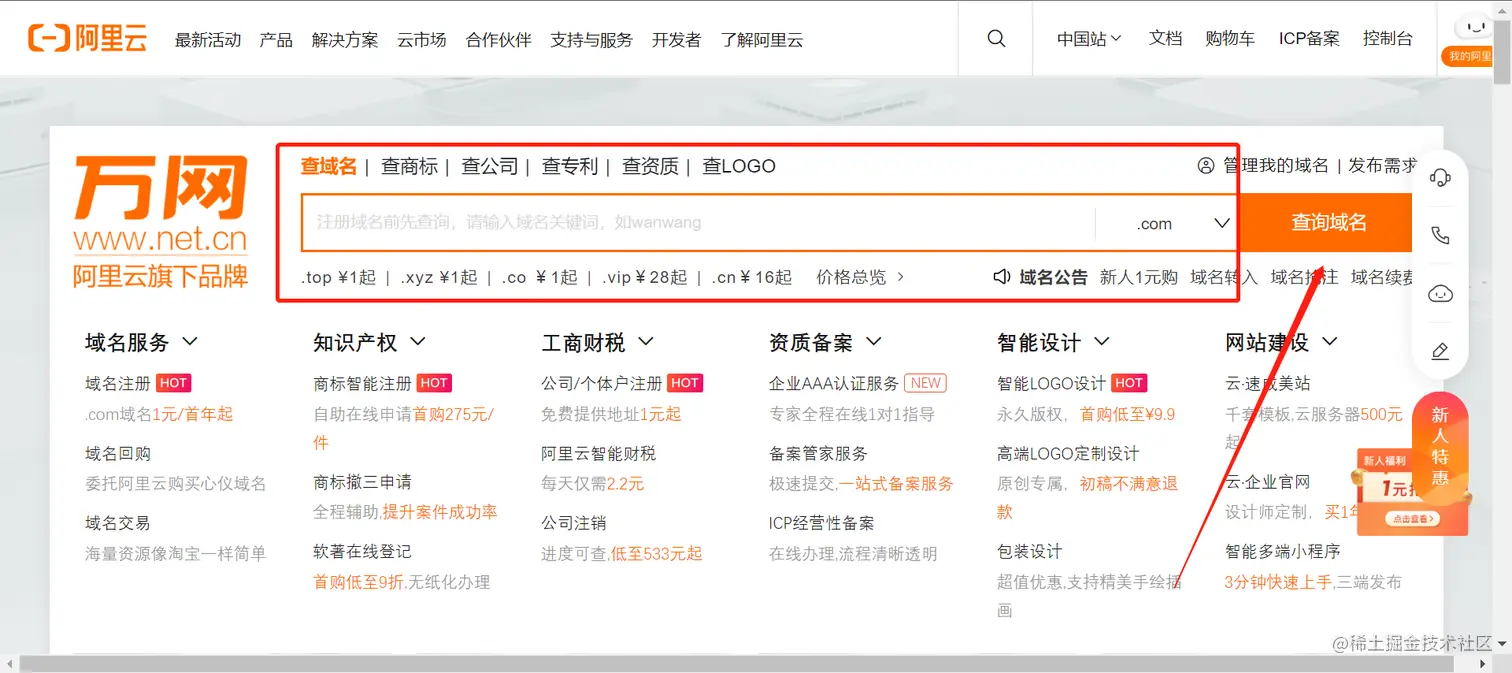
Task: Click the cloud robot assistant icon
Action: click(x=1440, y=293)
